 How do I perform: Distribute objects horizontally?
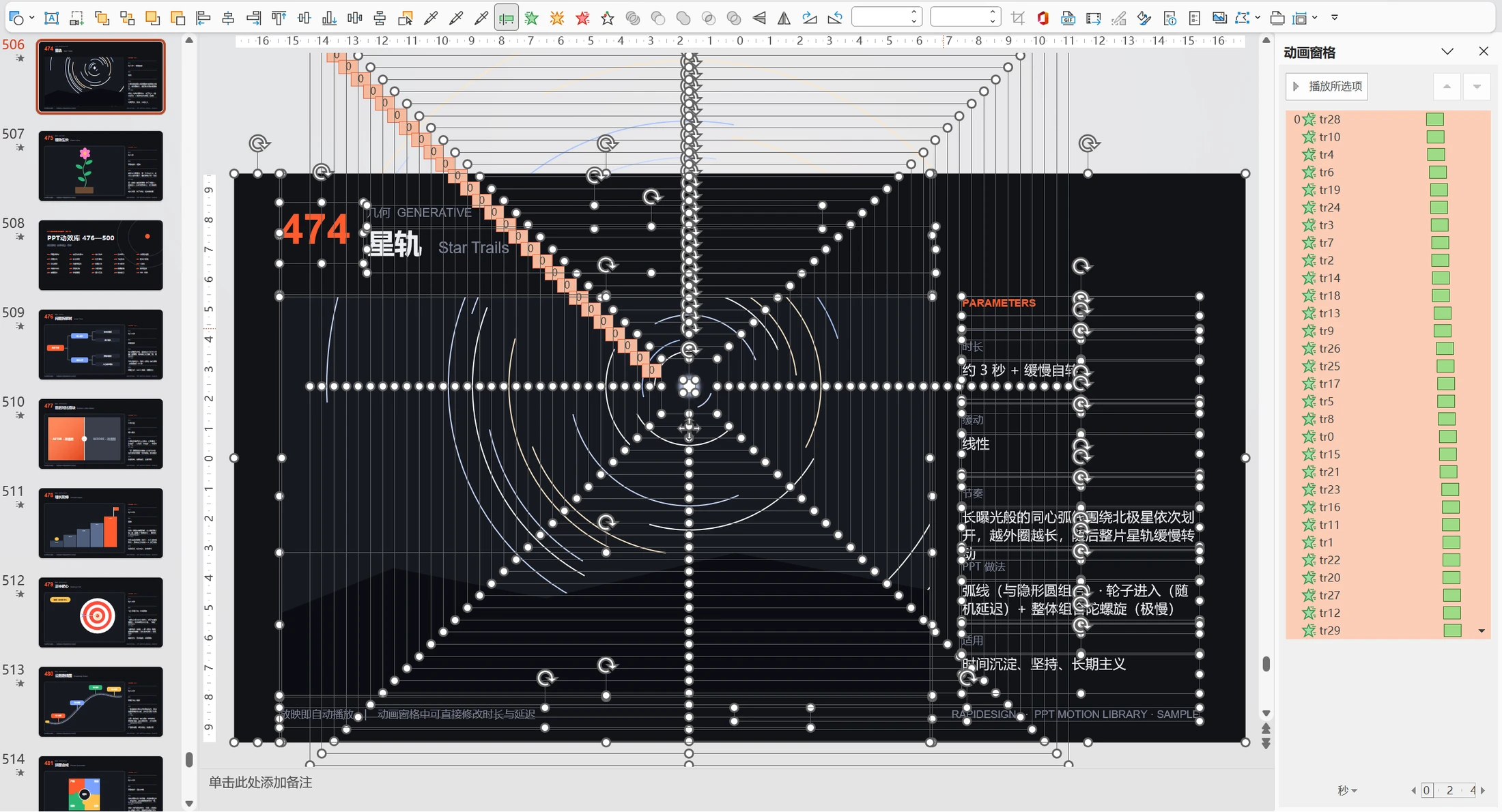pos(354,18)
